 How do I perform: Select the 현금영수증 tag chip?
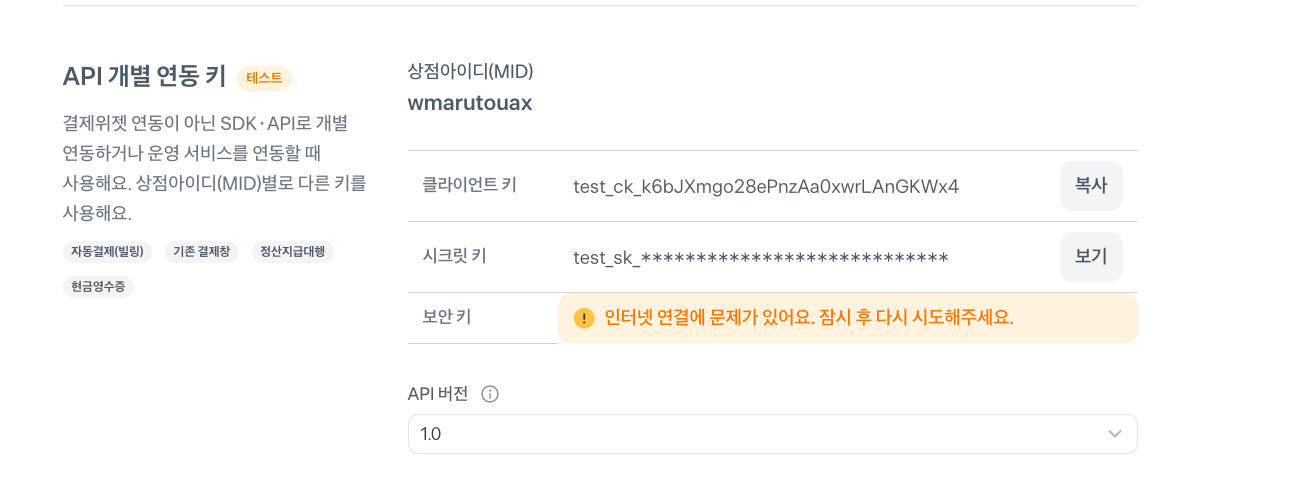[98, 286]
